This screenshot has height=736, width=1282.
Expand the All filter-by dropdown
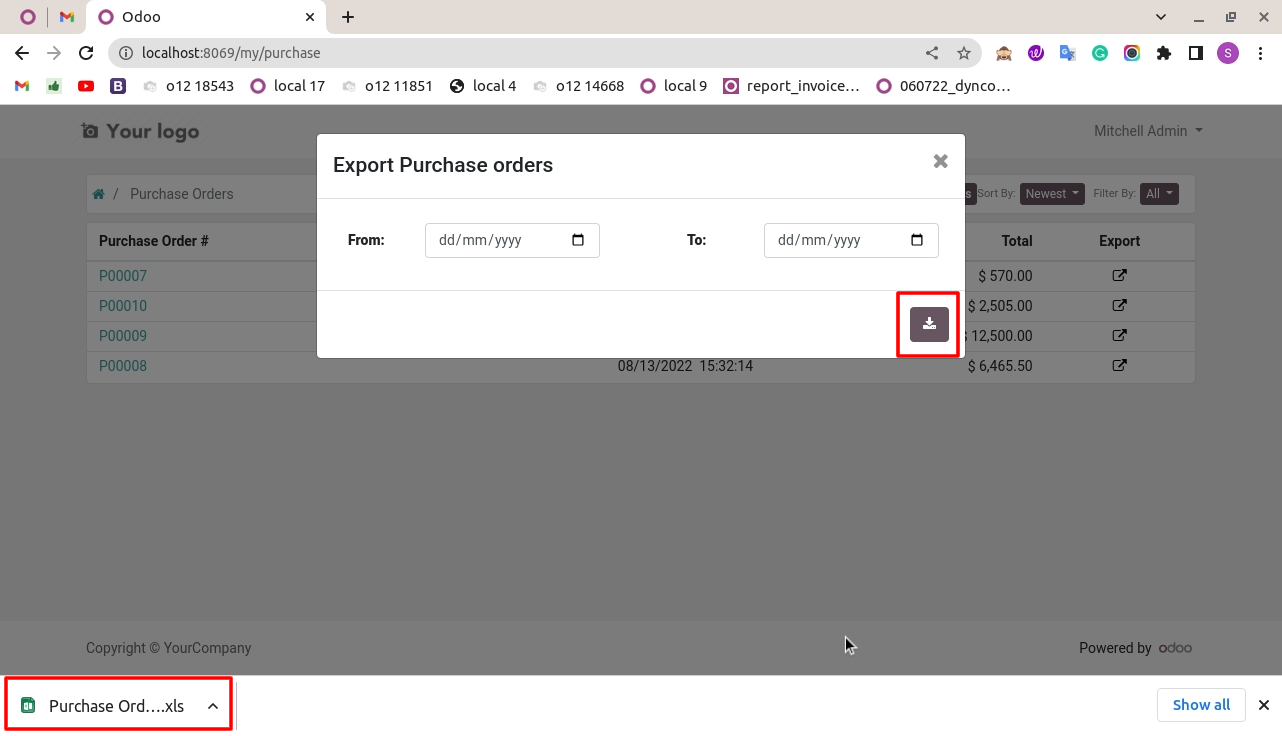1159,194
